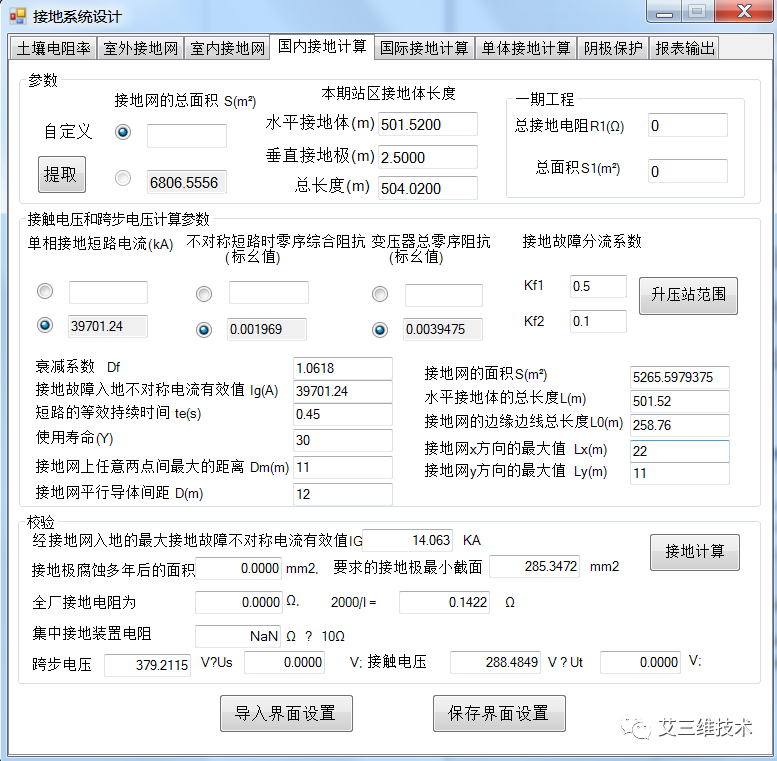The image size is (777, 761).
Task: Select the custom transformer impedance radio button
Action: tap(380, 294)
